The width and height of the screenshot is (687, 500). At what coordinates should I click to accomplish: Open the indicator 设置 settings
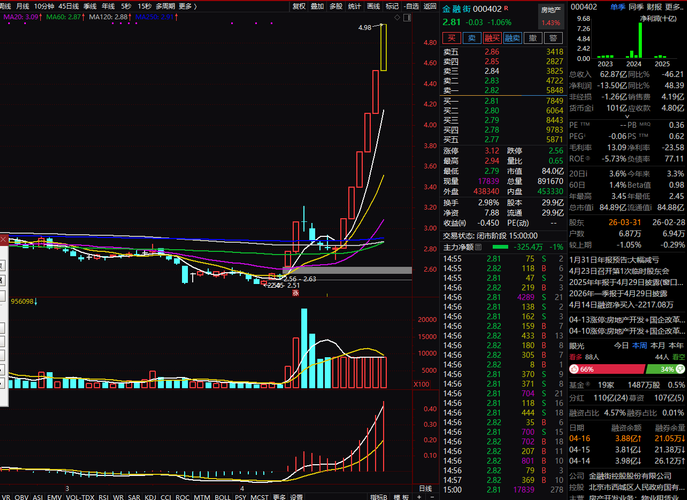click(x=297, y=497)
